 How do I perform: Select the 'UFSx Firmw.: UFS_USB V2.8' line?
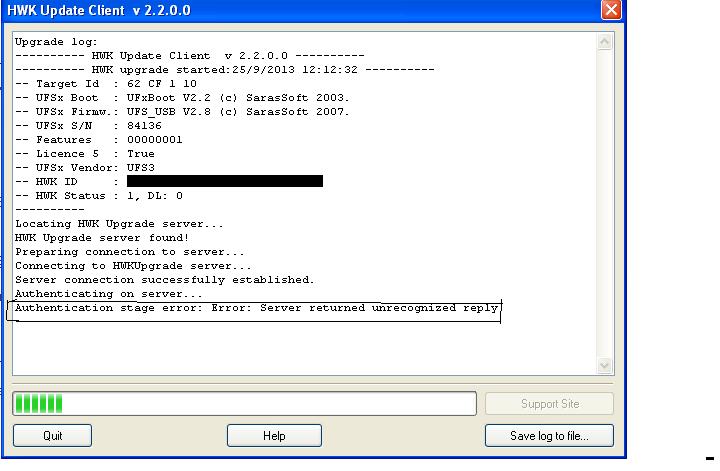(182, 112)
